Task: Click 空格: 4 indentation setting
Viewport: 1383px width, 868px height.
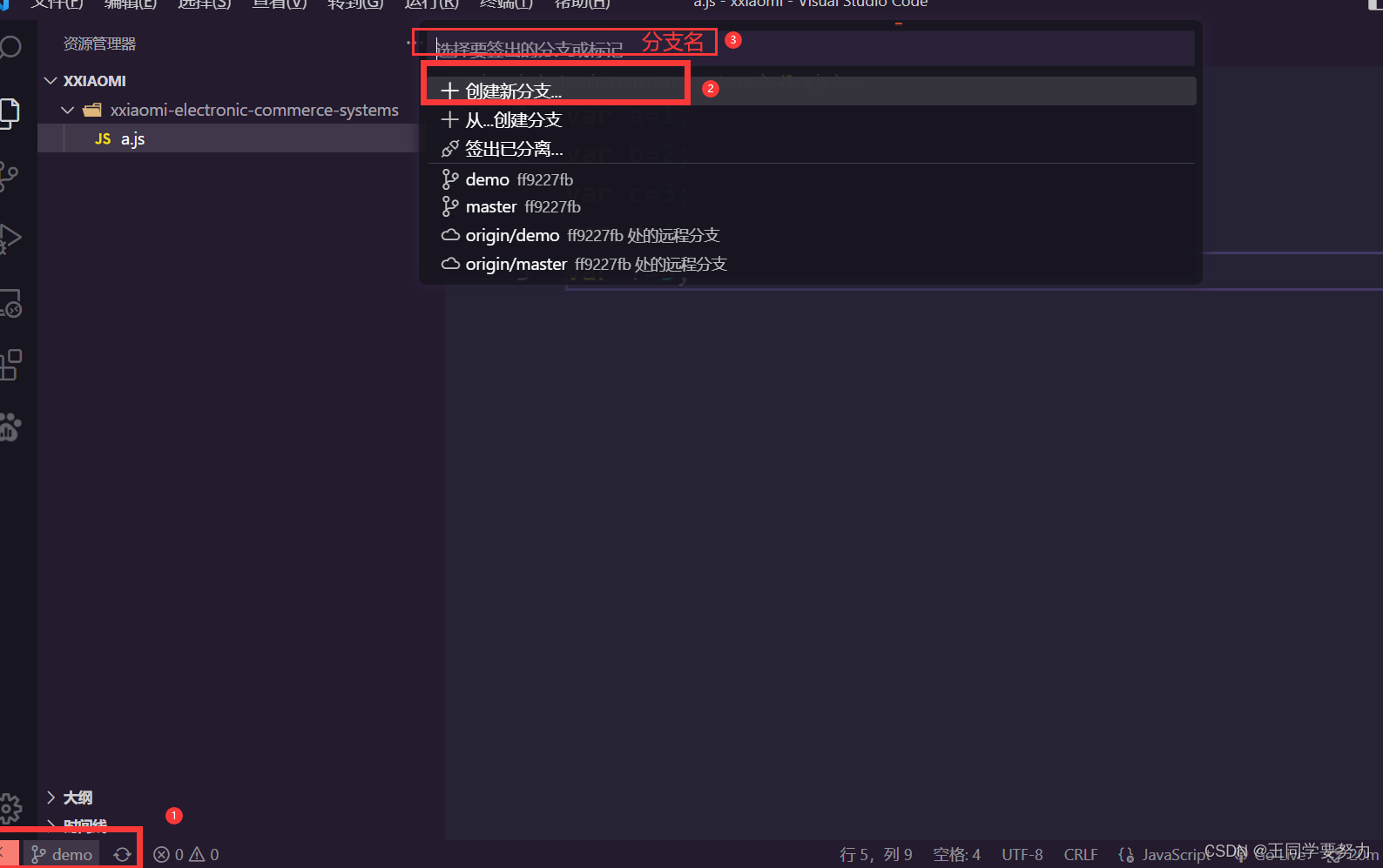Action: 956,855
